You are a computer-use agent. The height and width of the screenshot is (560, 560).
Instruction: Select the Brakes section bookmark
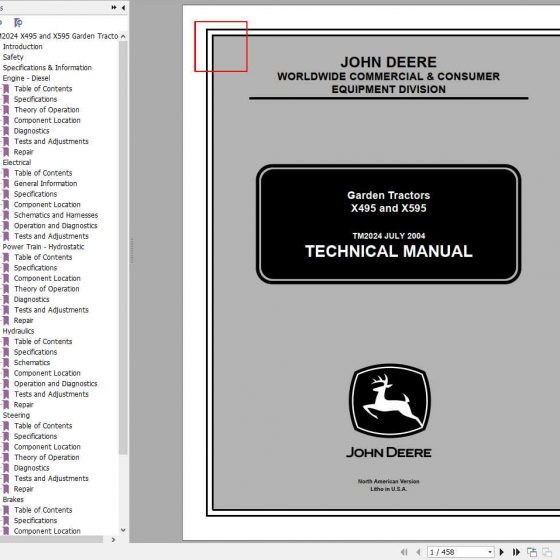pos(13,500)
